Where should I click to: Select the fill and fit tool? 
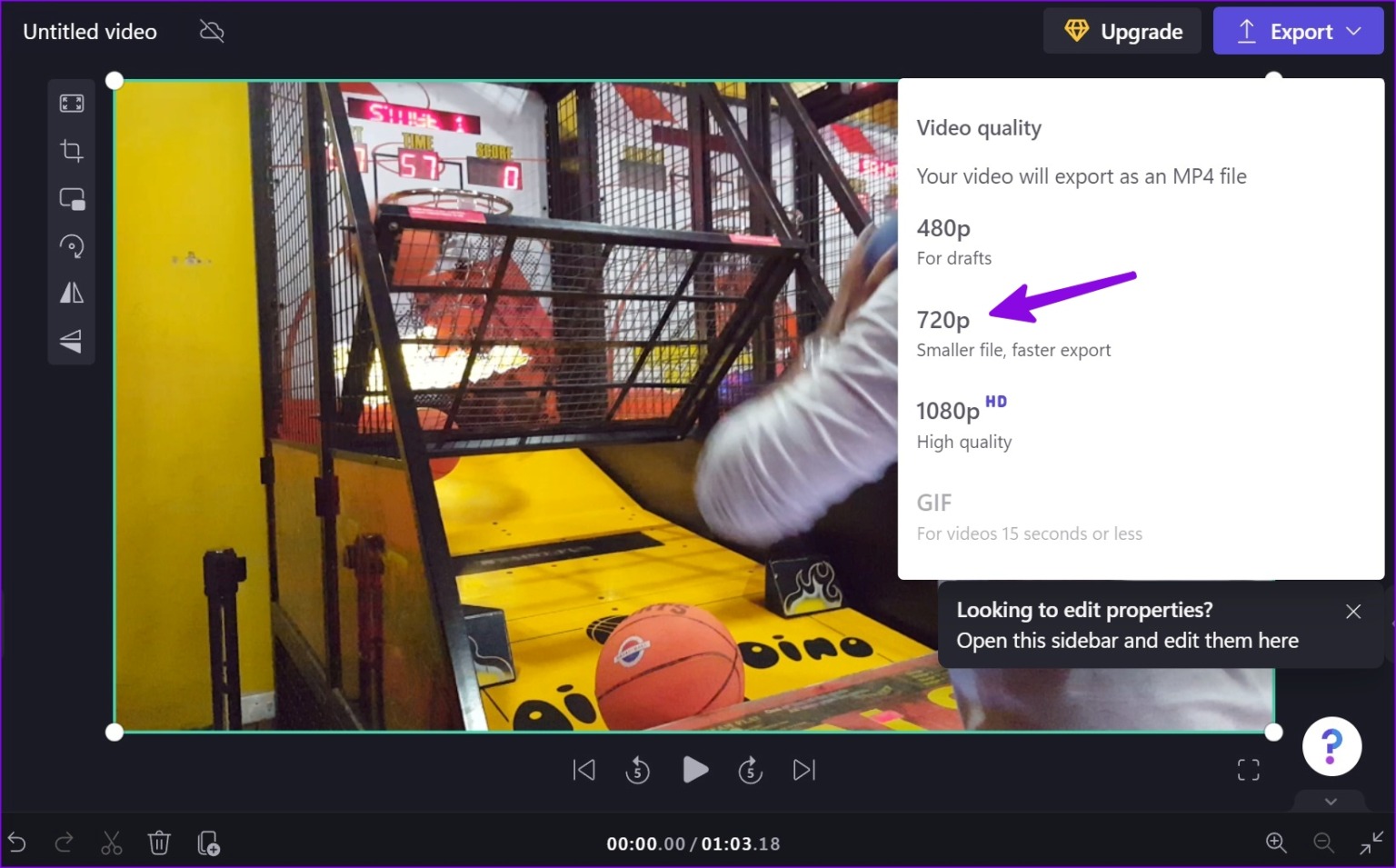pyautogui.click(x=71, y=102)
